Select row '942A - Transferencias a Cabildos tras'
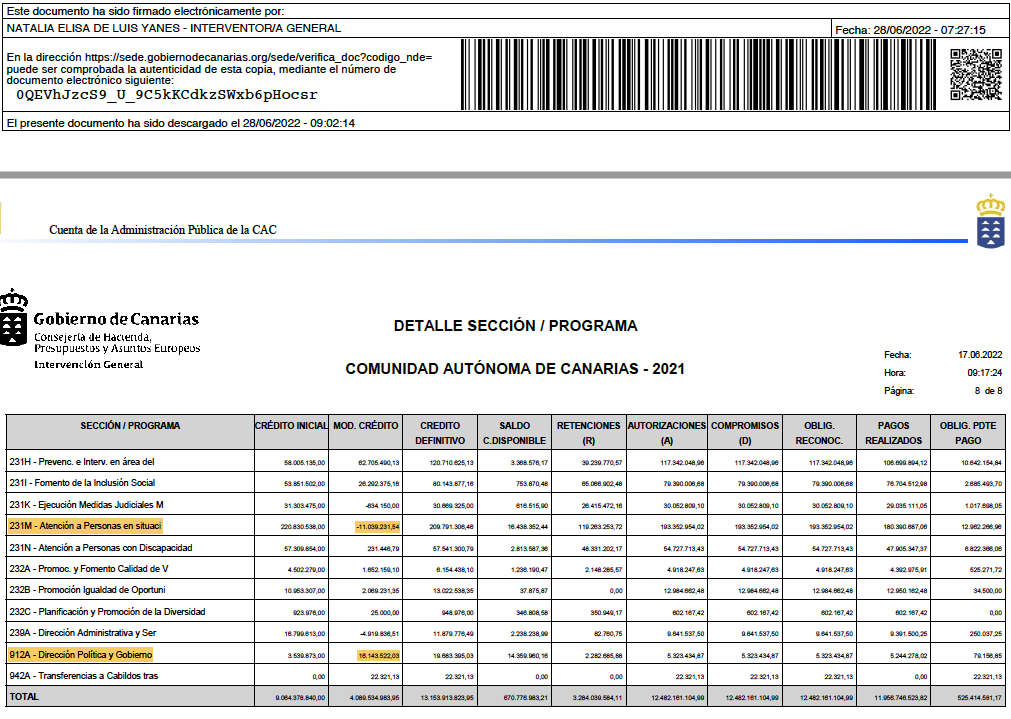Image resolution: width=1011 pixels, height=719 pixels. 506,676
